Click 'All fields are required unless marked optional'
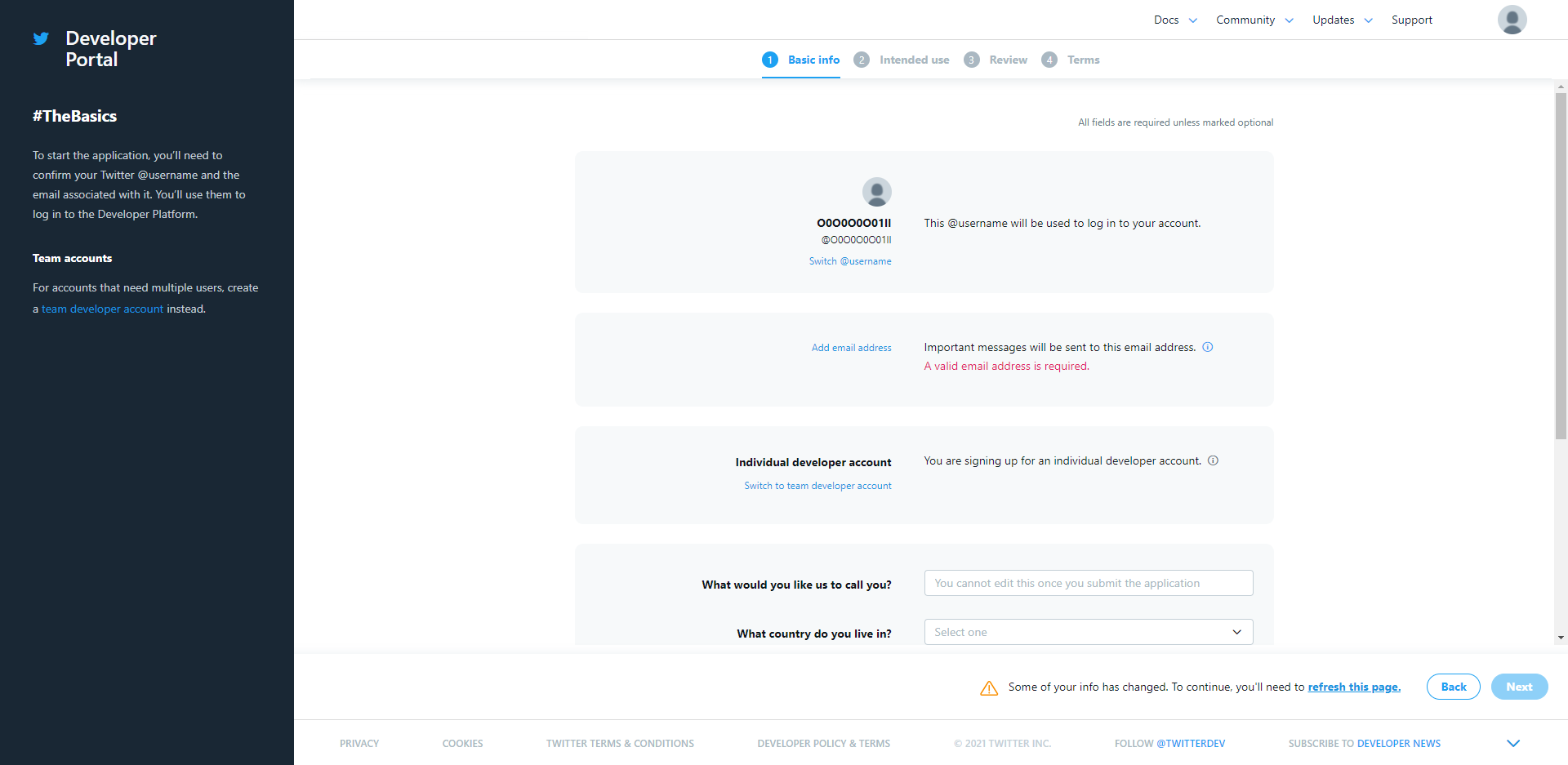The image size is (1568, 765). (x=1175, y=122)
